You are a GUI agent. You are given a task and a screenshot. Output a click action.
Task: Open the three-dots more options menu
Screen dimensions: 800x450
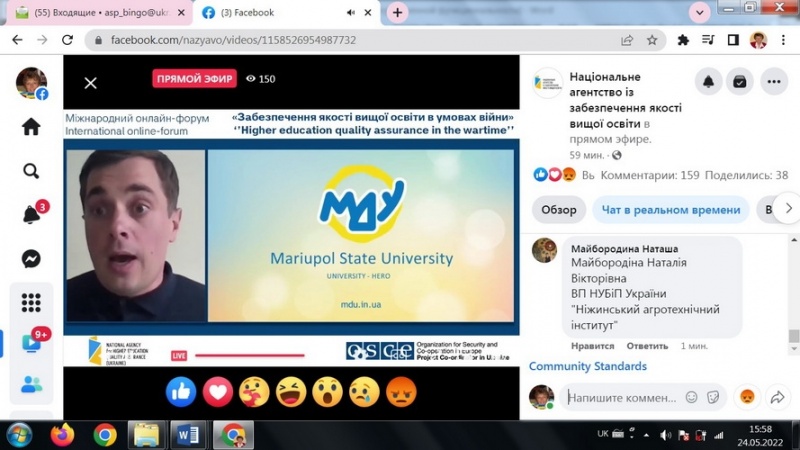[773, 82]
